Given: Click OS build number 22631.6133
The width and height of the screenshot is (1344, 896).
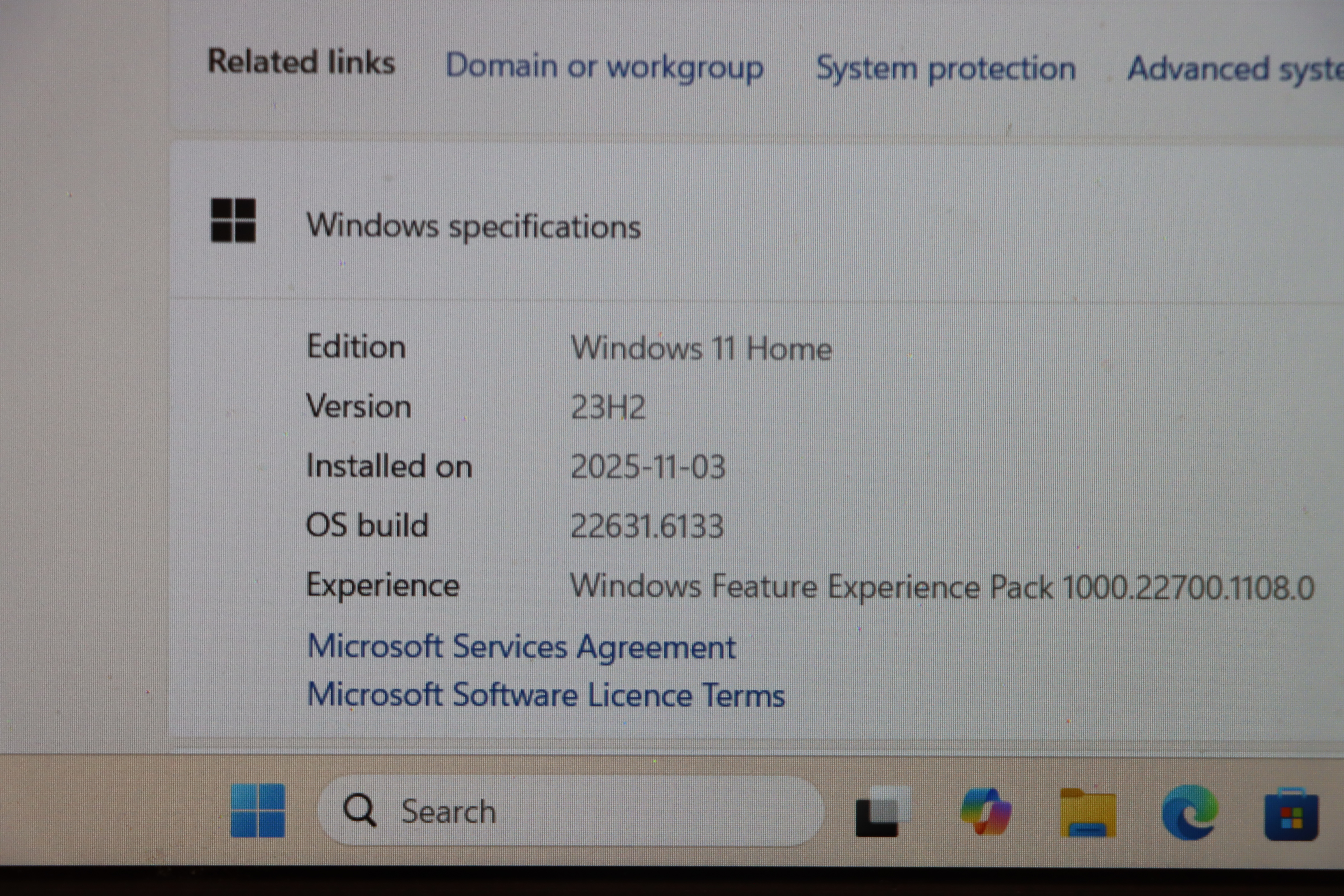Looking at the screenshot, I should (647, 526).
